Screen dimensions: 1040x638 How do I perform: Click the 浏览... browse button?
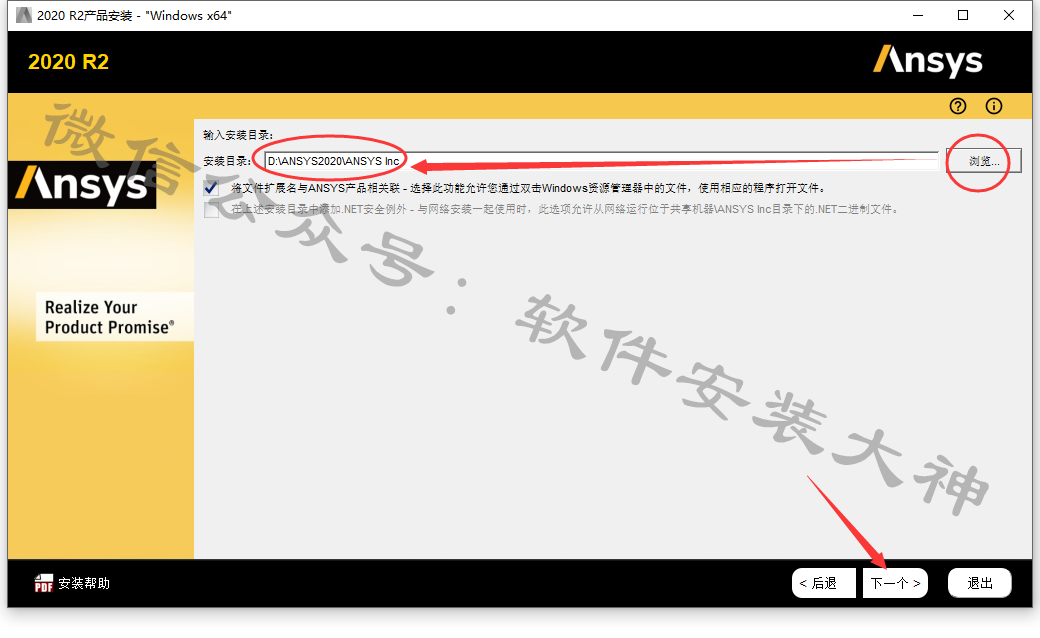984,160
